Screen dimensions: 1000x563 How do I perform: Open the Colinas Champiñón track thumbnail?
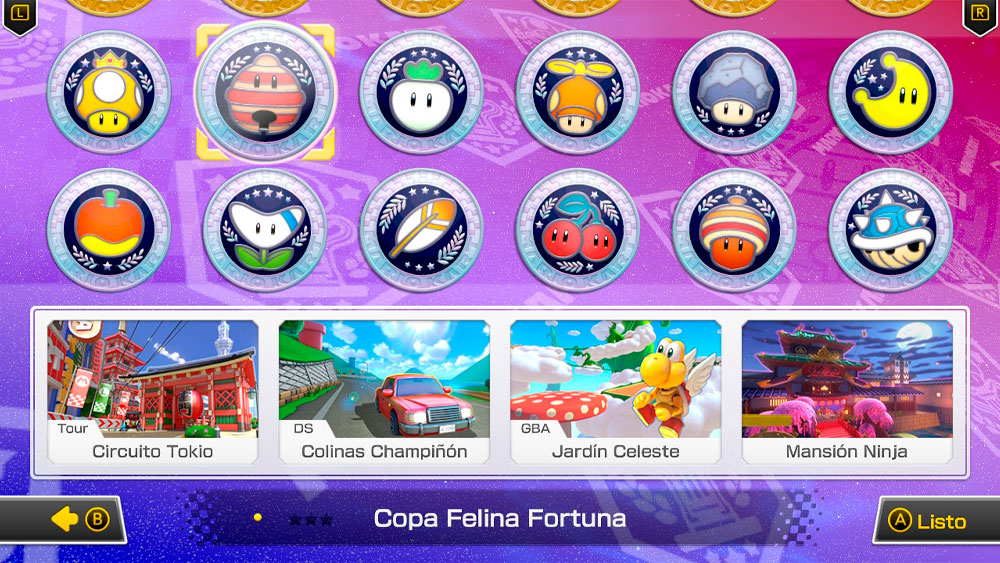click(x=385, y=392)
